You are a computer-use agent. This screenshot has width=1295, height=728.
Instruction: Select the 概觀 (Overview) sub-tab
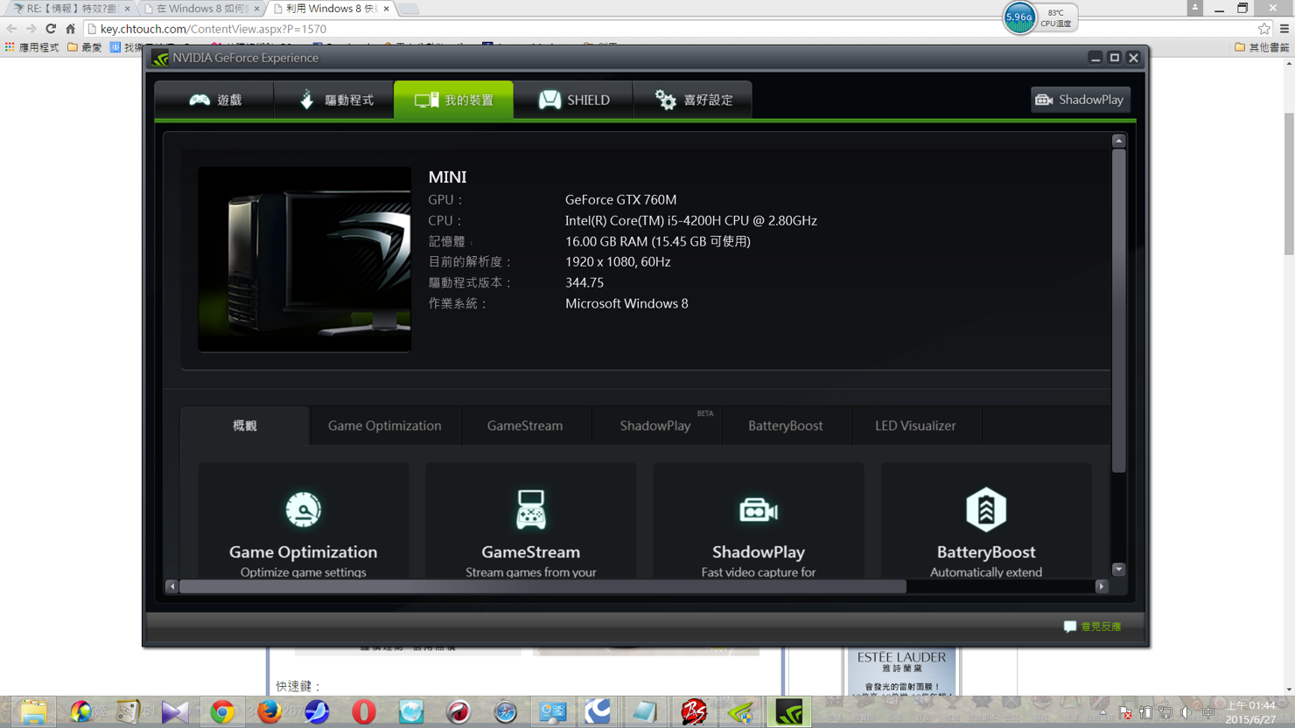click(x=245, y=426)
